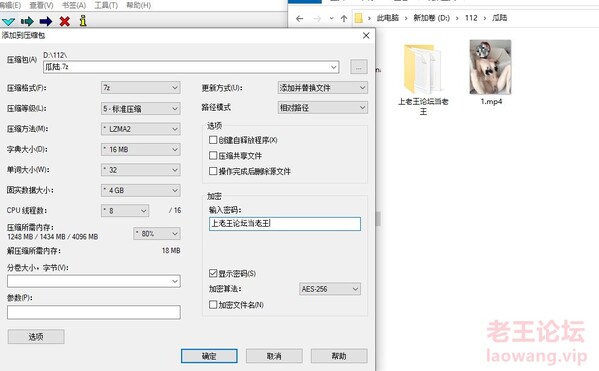Screen dimensions: 599x371
Task: Open the 压缩格式 7z dropdown
Action: click(x=140, y=87)
